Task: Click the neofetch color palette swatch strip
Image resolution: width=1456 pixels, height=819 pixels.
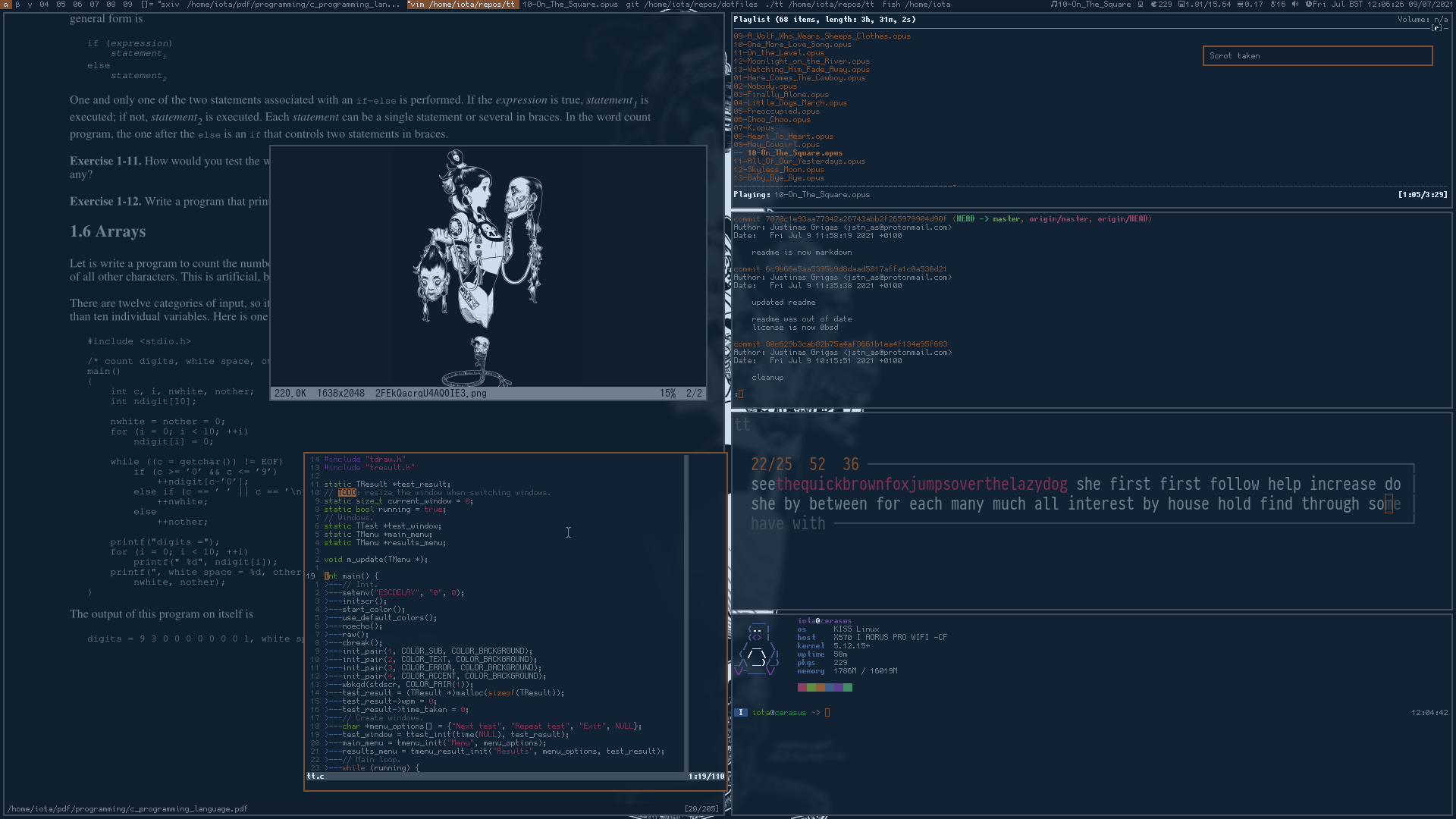Action: point(825,688)
